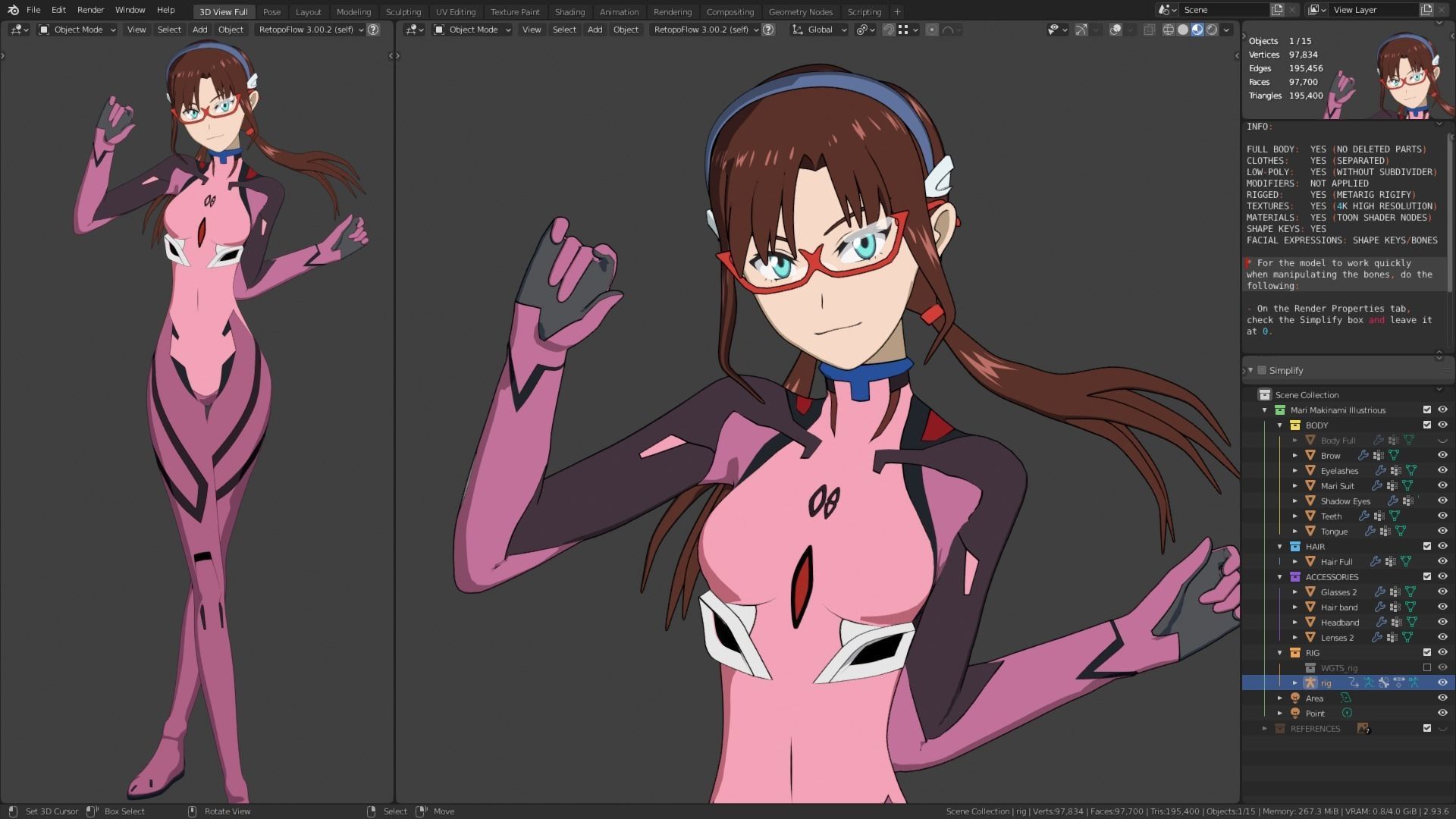This screenshot has height=819, width=1456.
Task: Click the Blender logo icon
Action: 13,10
